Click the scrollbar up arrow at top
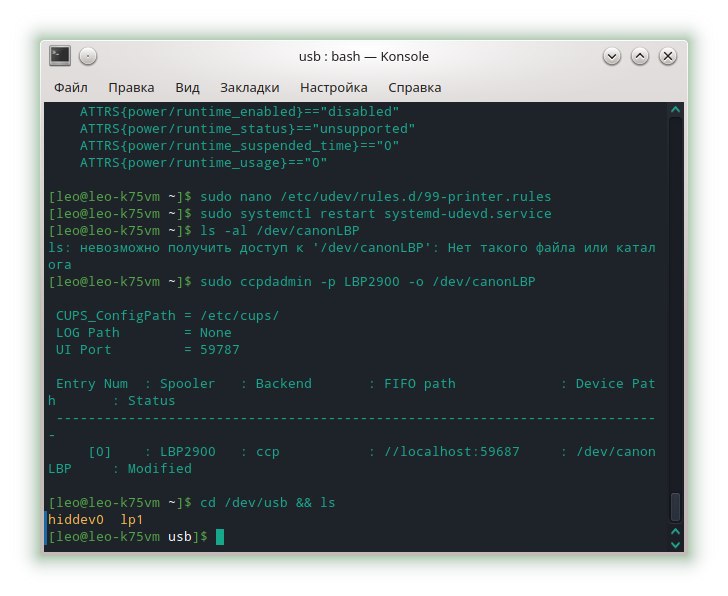 pyautogui.click(x=676, y=110)
